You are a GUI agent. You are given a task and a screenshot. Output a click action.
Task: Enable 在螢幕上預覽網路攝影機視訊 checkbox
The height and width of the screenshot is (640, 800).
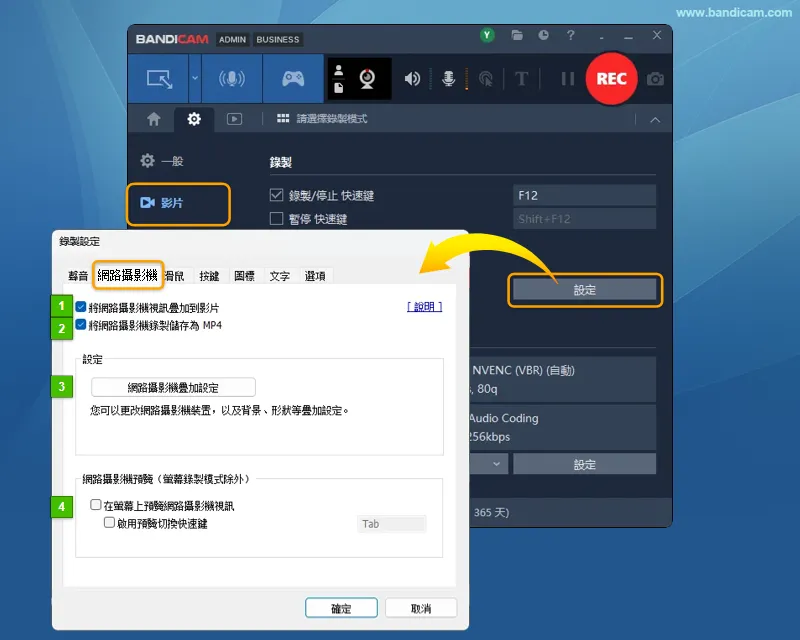[95, 505]
